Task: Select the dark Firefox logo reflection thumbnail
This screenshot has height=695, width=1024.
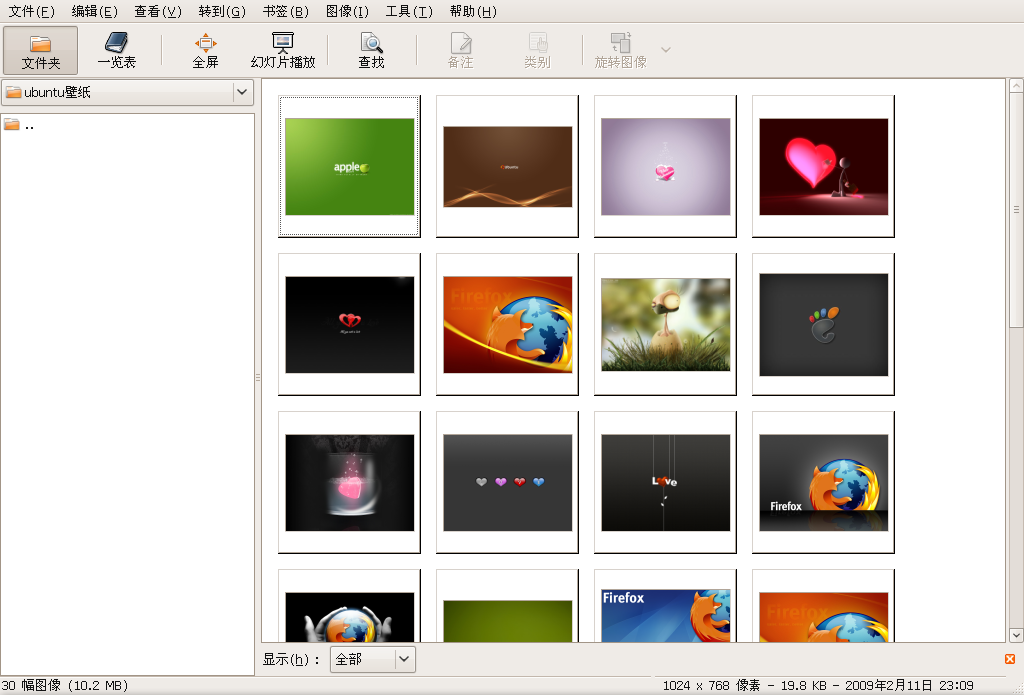Action: coord(824,483)
